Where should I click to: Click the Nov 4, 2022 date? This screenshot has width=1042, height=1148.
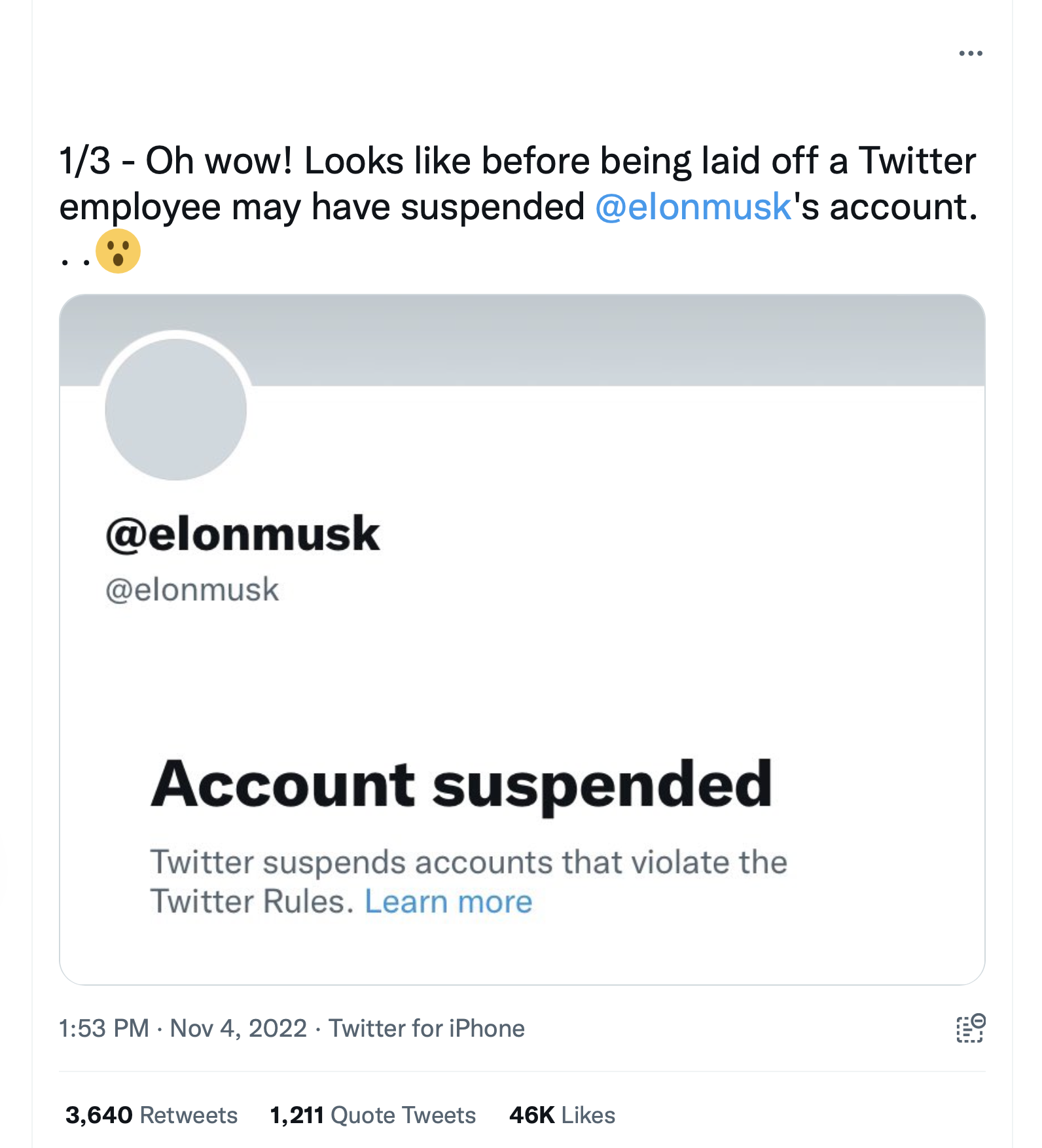[x=238, y=1028]
